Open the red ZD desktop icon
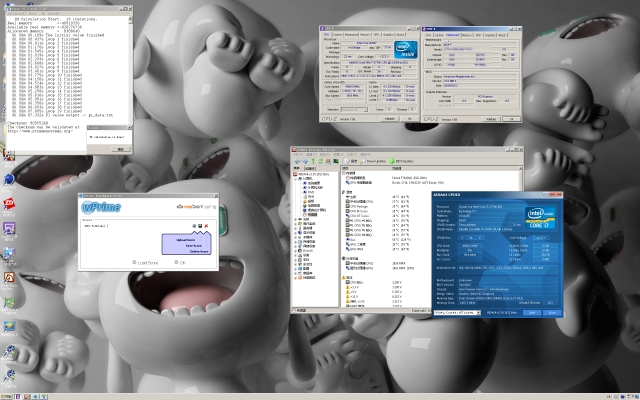 coord(9,203)
